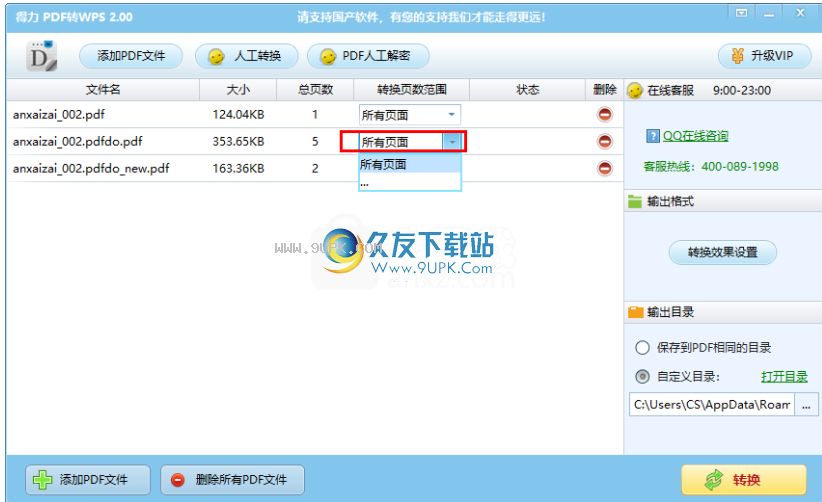Select file anxaizai_002.pdfdo_new.pdf row name

coord(91,168)
